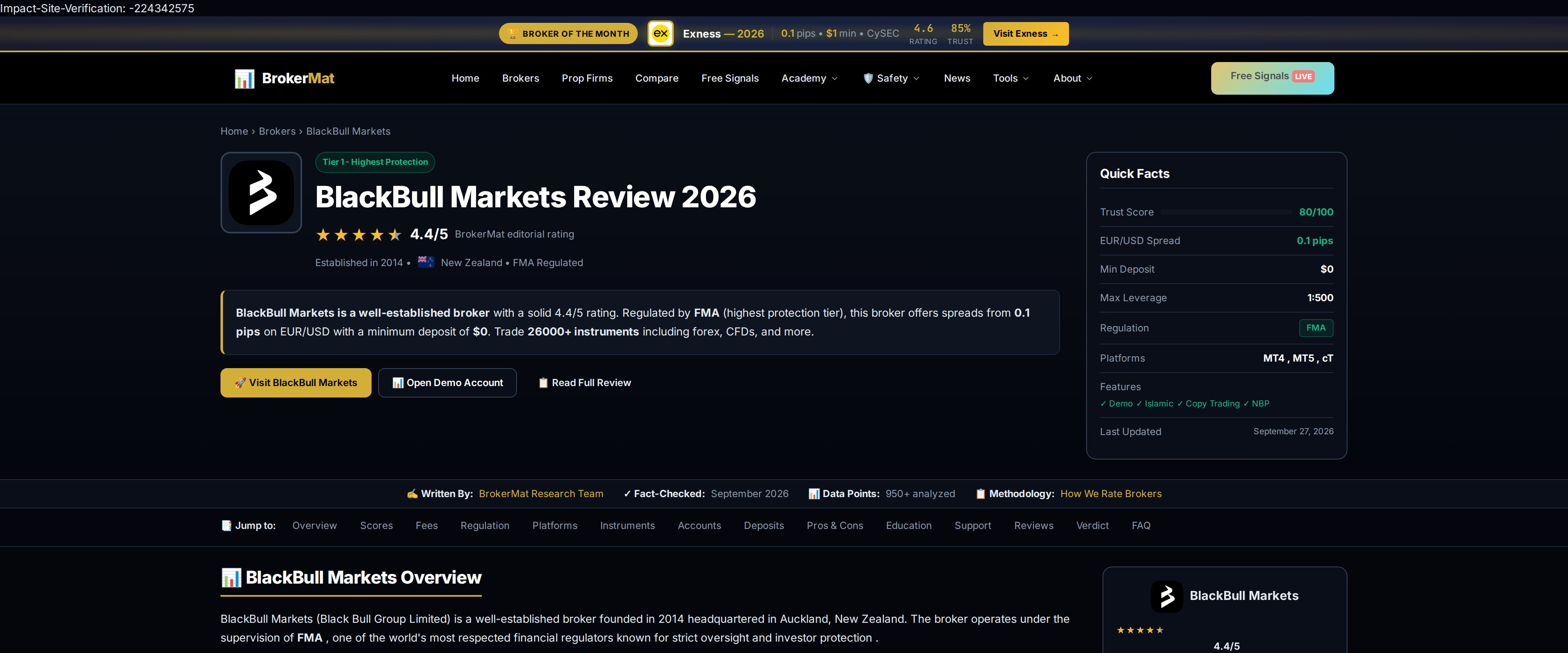The height and width of the screenshot is (653, 1568).
Task: Open the News nav item
Action: pos(957,78)
